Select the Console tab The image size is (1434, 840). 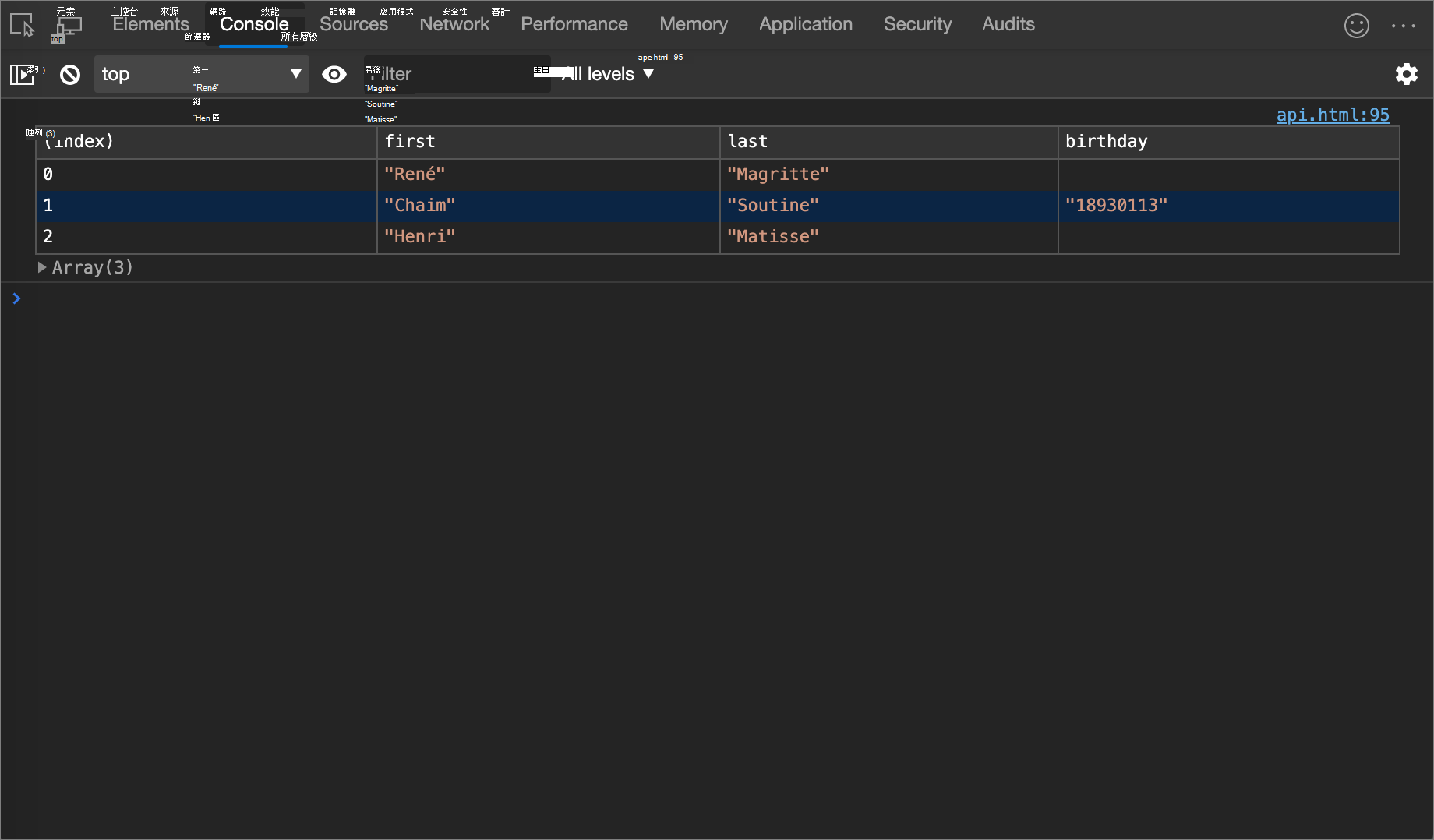coord(254,24)
